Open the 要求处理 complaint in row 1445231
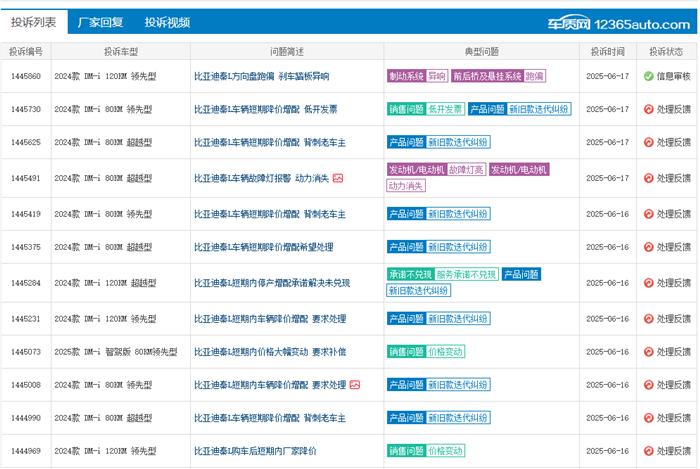 [x=270, y=319]
